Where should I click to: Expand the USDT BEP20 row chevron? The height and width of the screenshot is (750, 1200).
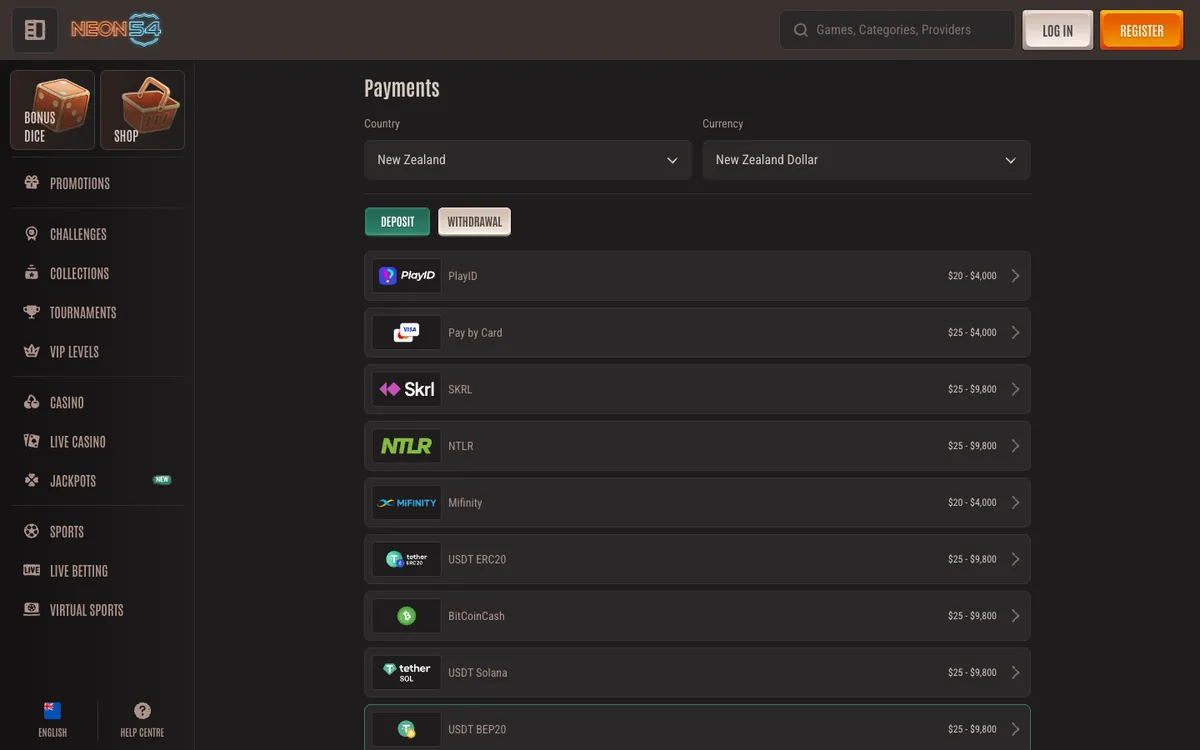pos(1015,729)
